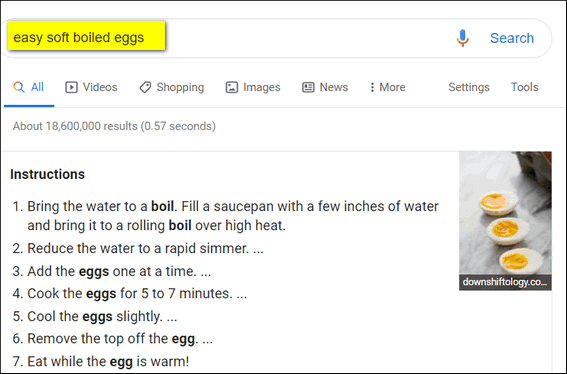Click the magnifier icon beside All
This screenshot has width=567, height=374.
click(19, 87)
